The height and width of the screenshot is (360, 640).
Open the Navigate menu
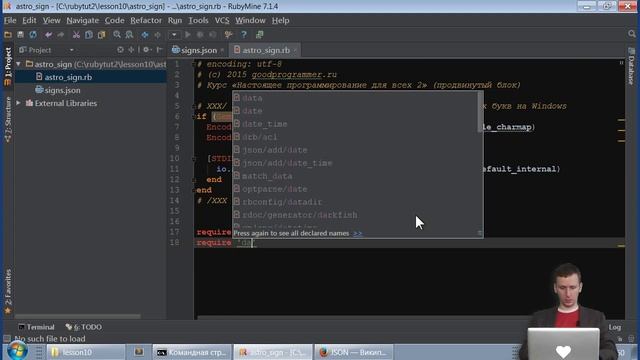click(82, 20)
